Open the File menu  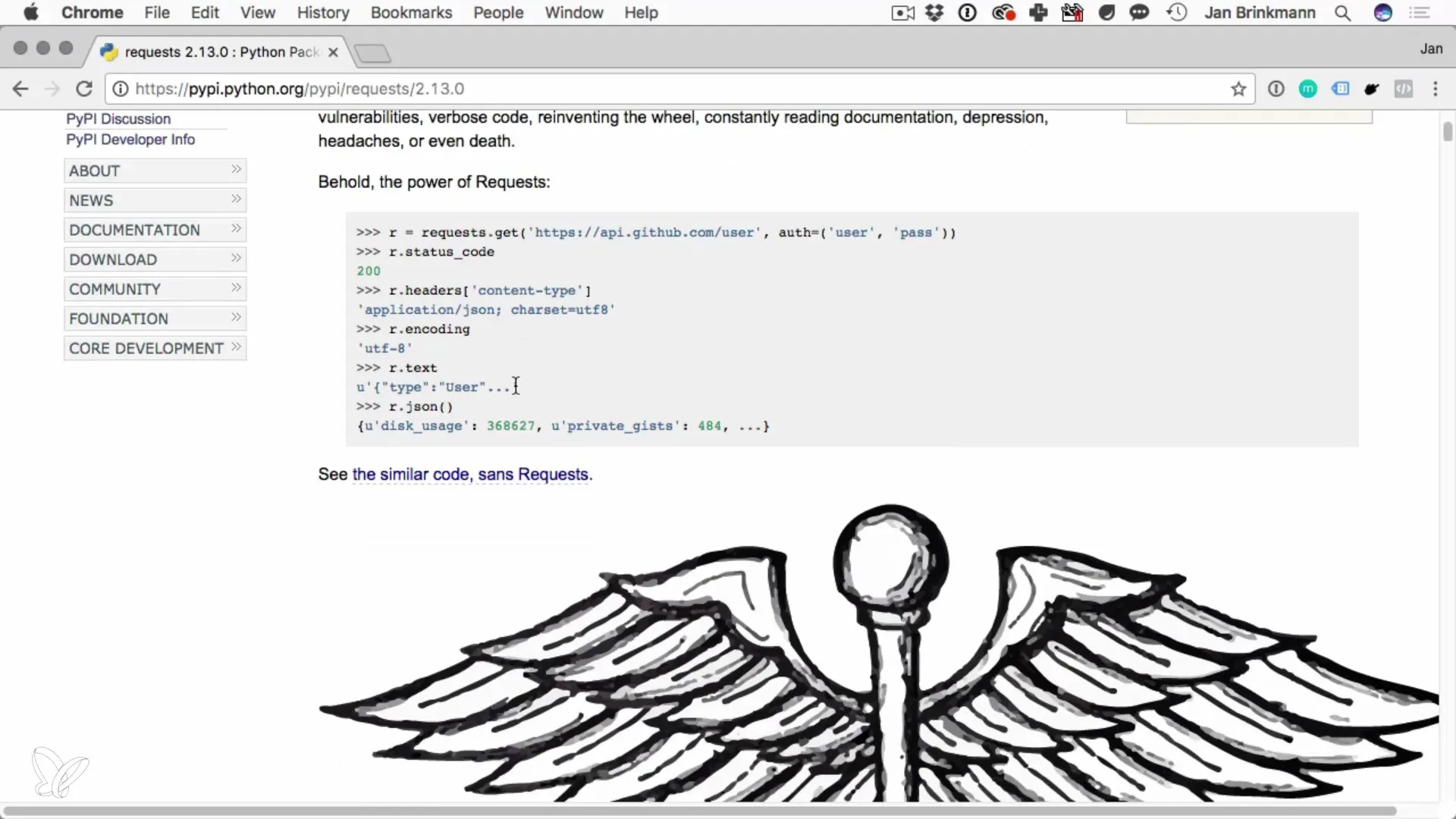[x=157, y=13]
